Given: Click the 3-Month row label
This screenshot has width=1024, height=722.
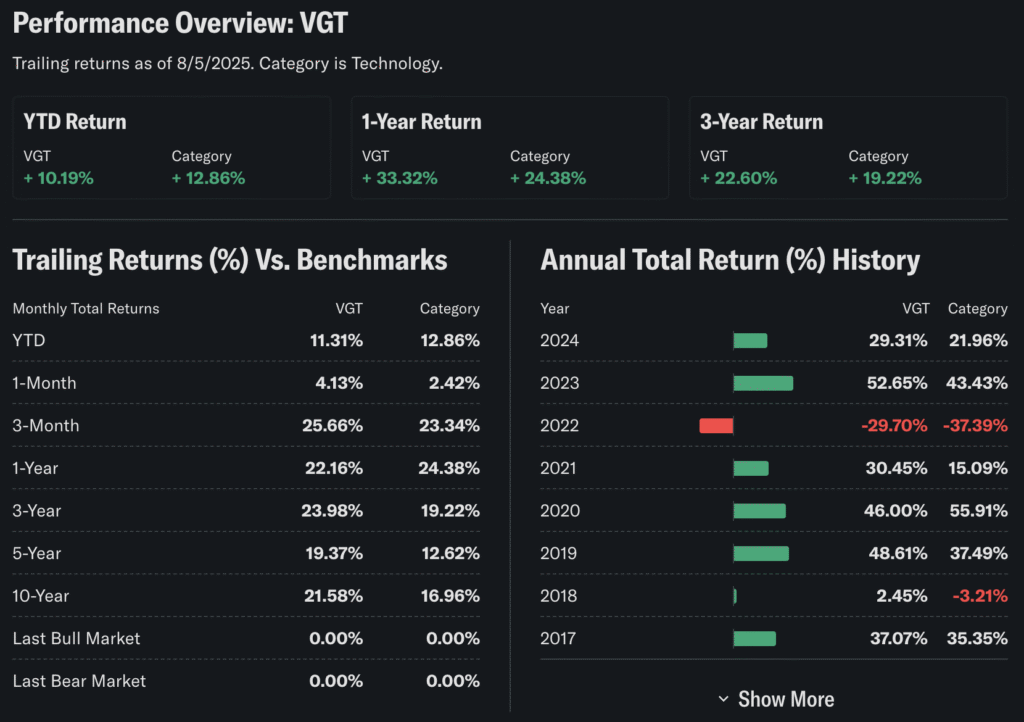Looking at the screenshot, I should pyautogui.click(x=46, y=426).
